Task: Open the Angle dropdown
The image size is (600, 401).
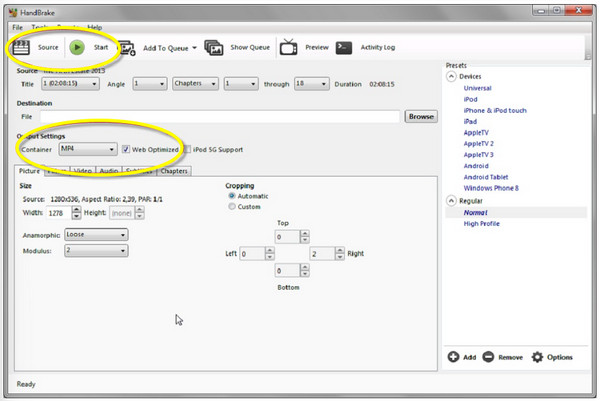Action: tap(150, 84)
